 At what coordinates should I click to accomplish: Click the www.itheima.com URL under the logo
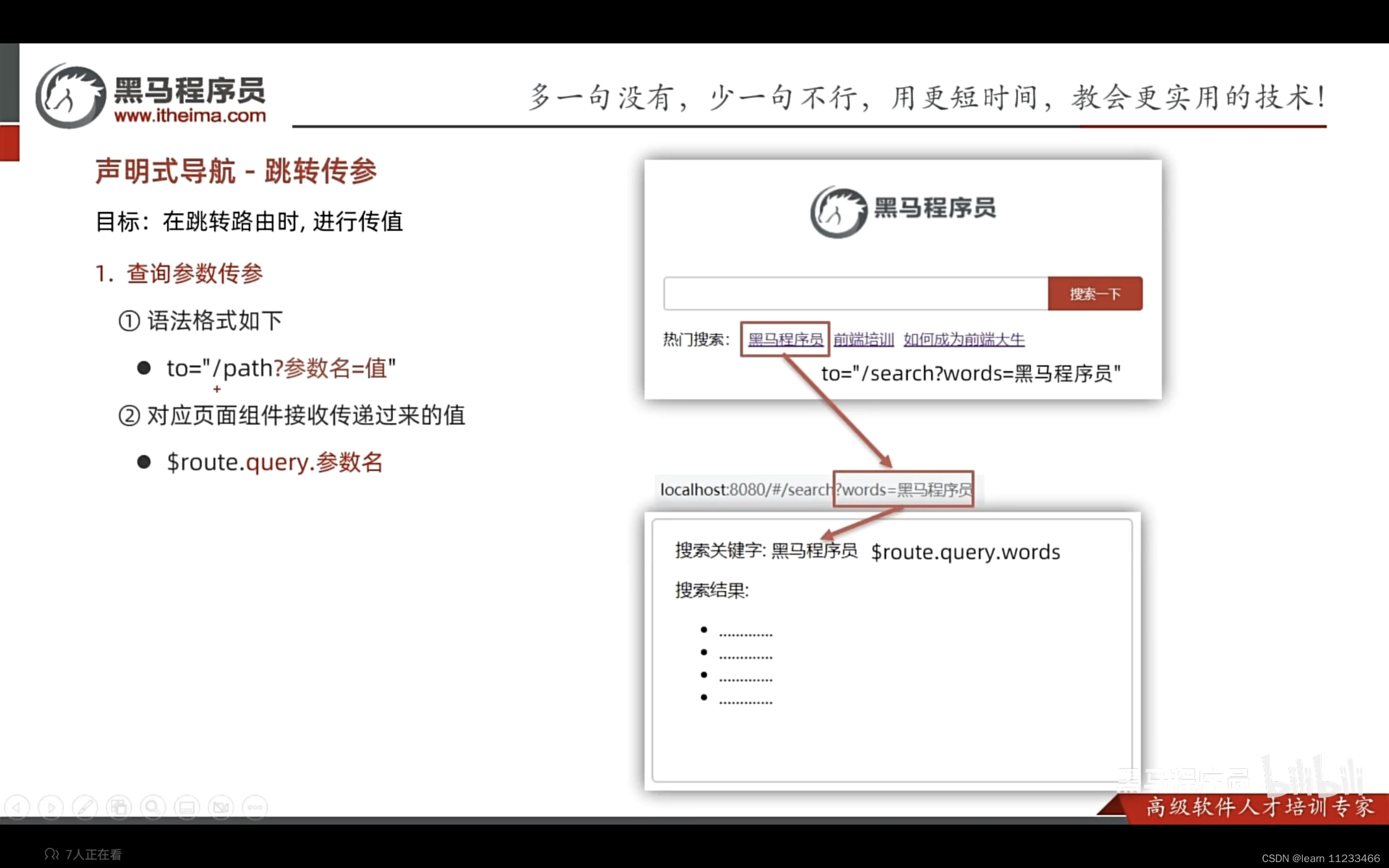tap(190, 116)
